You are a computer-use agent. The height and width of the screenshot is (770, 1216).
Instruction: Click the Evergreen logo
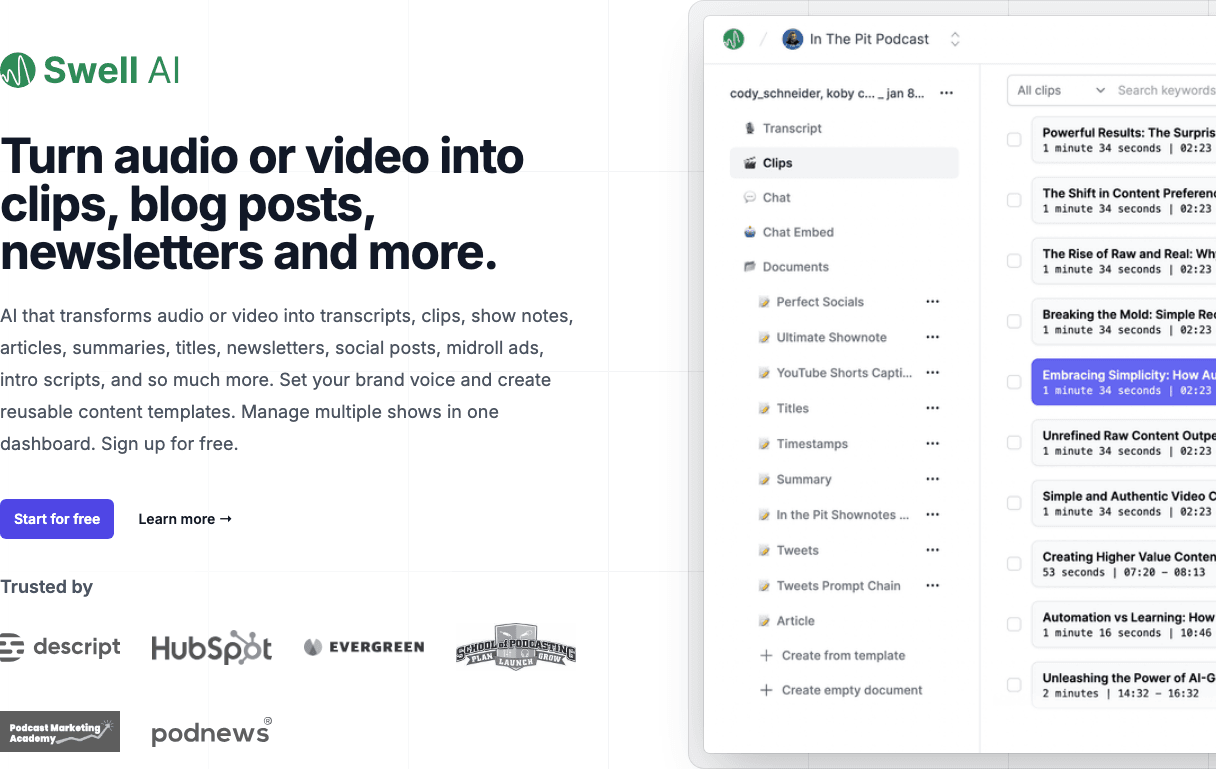point(364,647)
